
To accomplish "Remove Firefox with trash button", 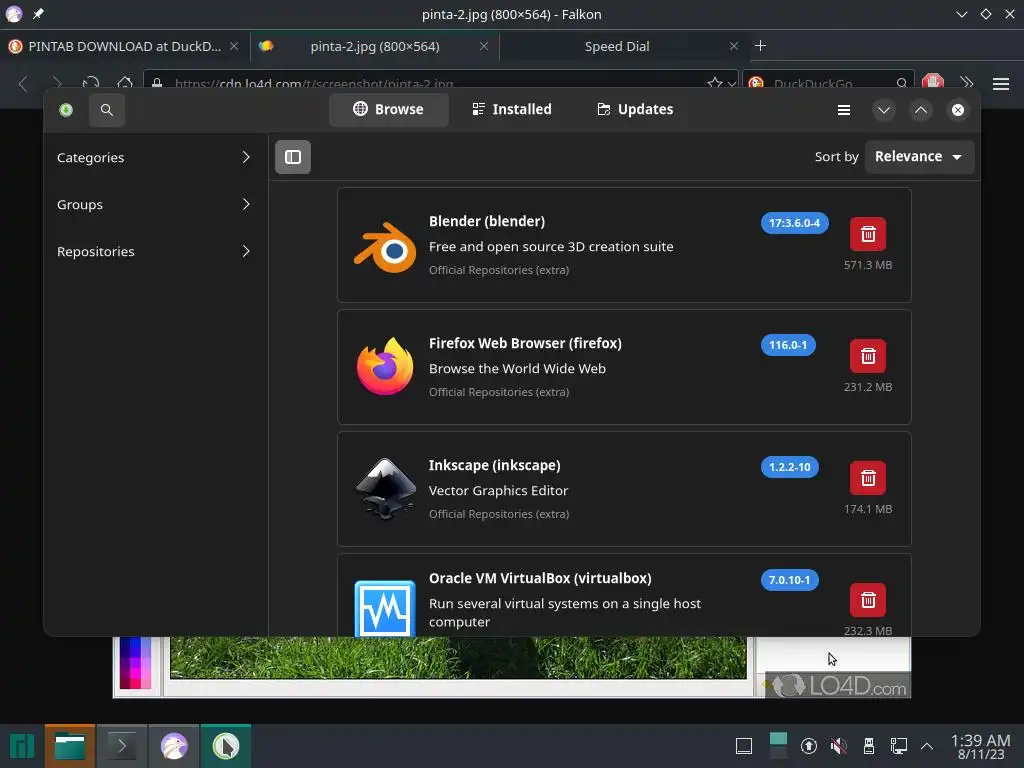I will coord(867,356).
